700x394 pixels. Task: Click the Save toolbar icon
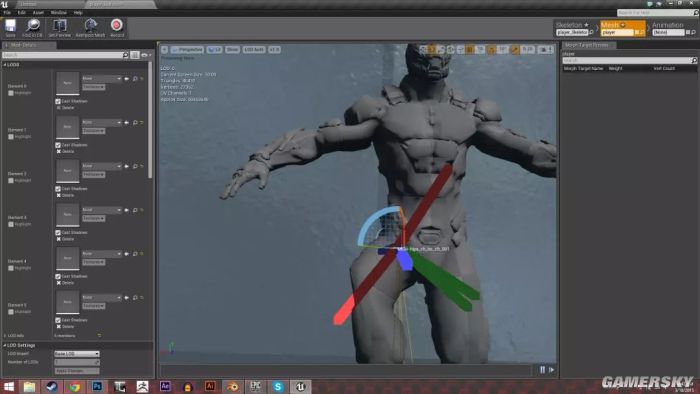coord(10,25)
